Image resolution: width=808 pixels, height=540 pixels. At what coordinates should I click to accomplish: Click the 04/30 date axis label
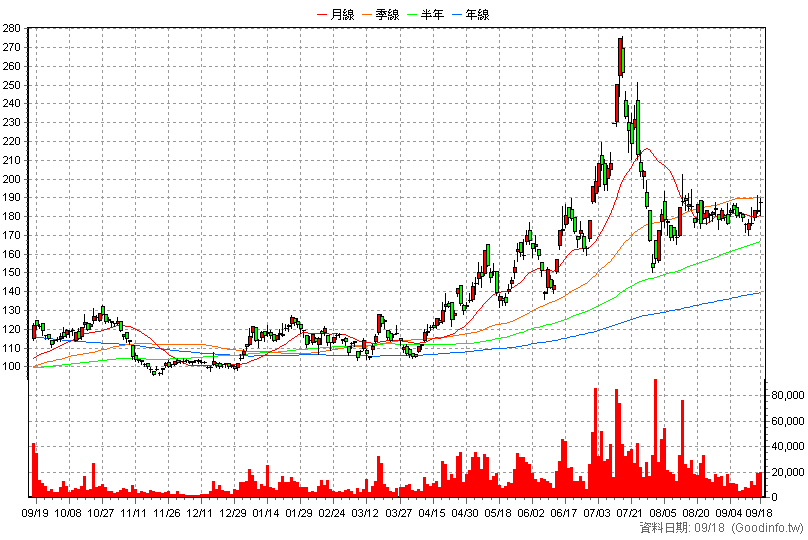tap(465, 513)
